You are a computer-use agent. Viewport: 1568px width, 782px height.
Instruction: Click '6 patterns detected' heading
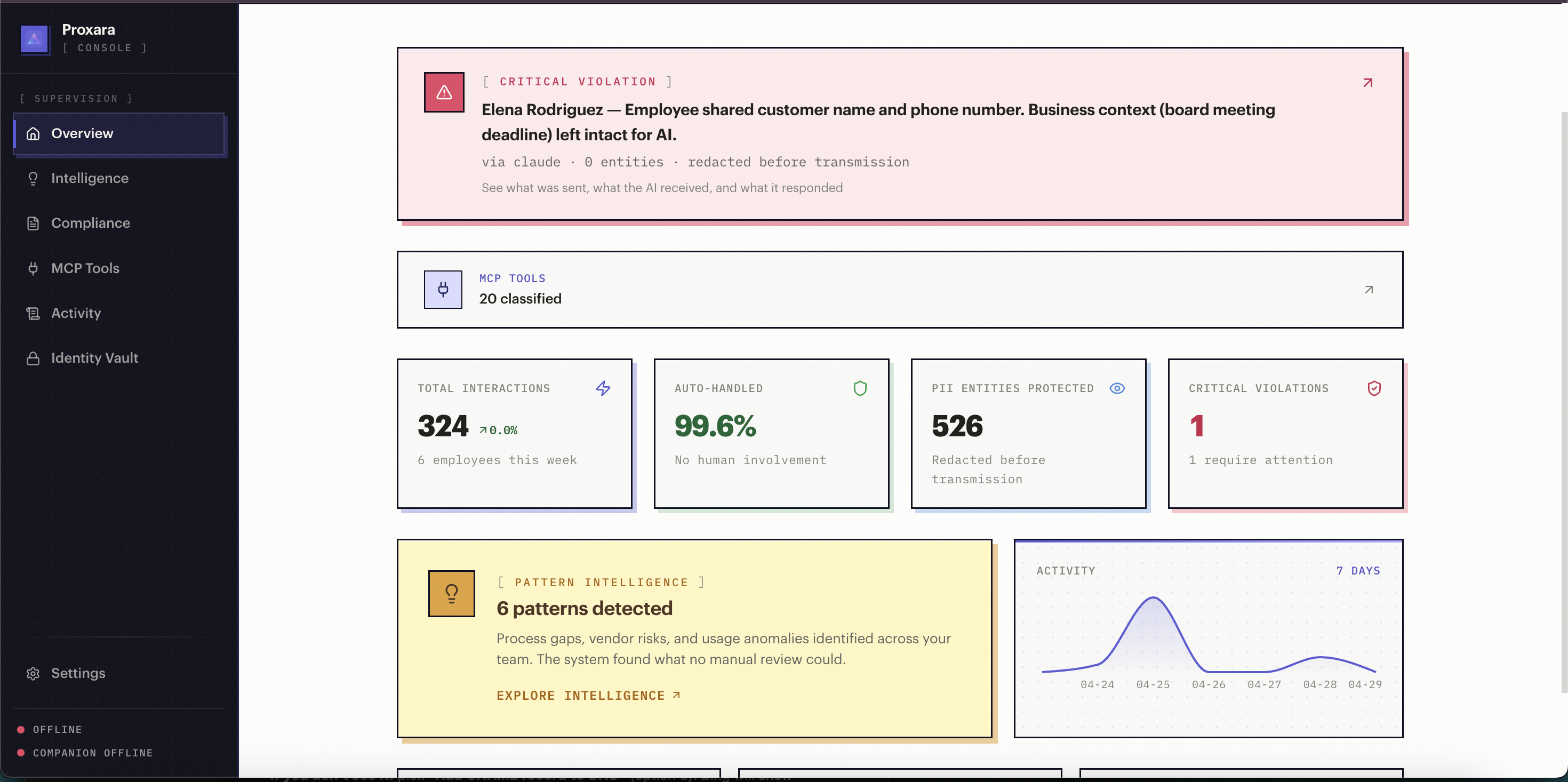click(585, 609)
